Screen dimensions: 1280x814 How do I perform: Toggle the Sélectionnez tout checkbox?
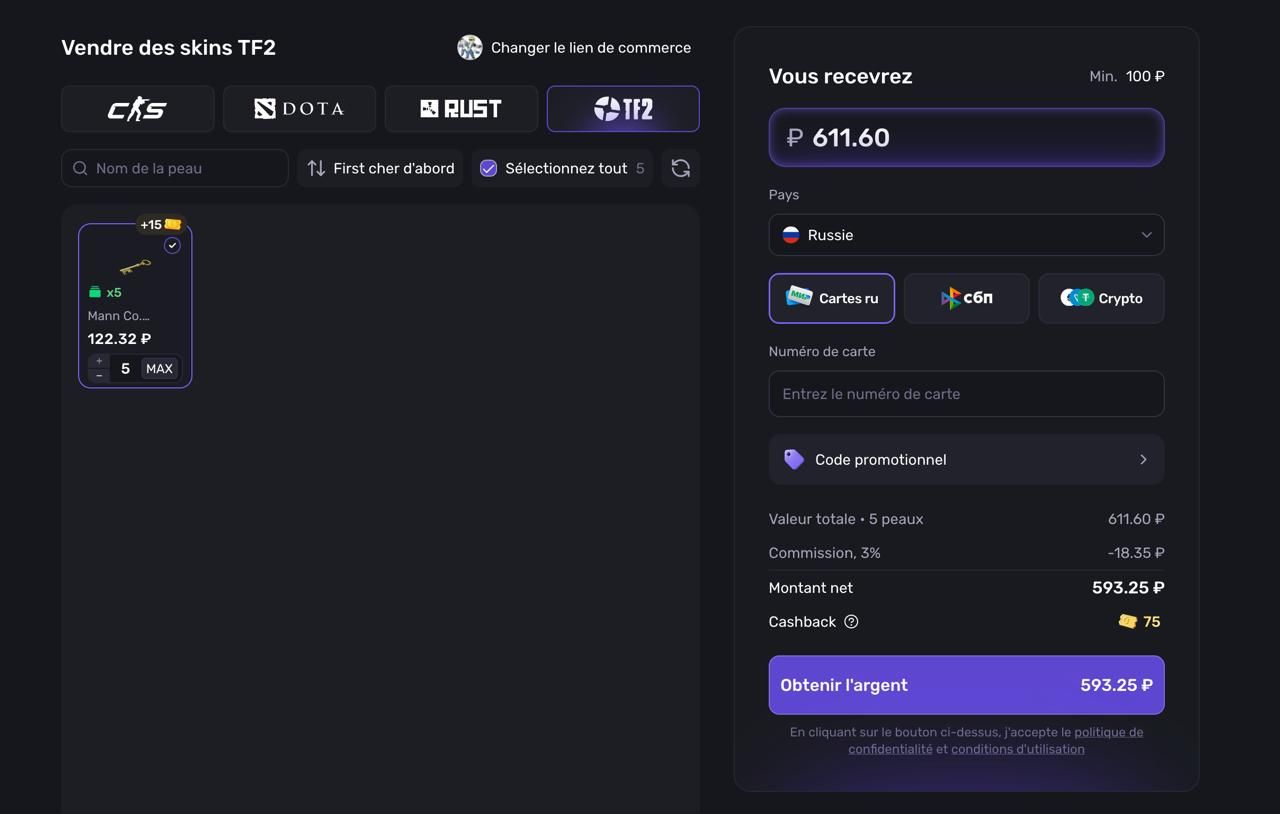(x=488, y=168)
